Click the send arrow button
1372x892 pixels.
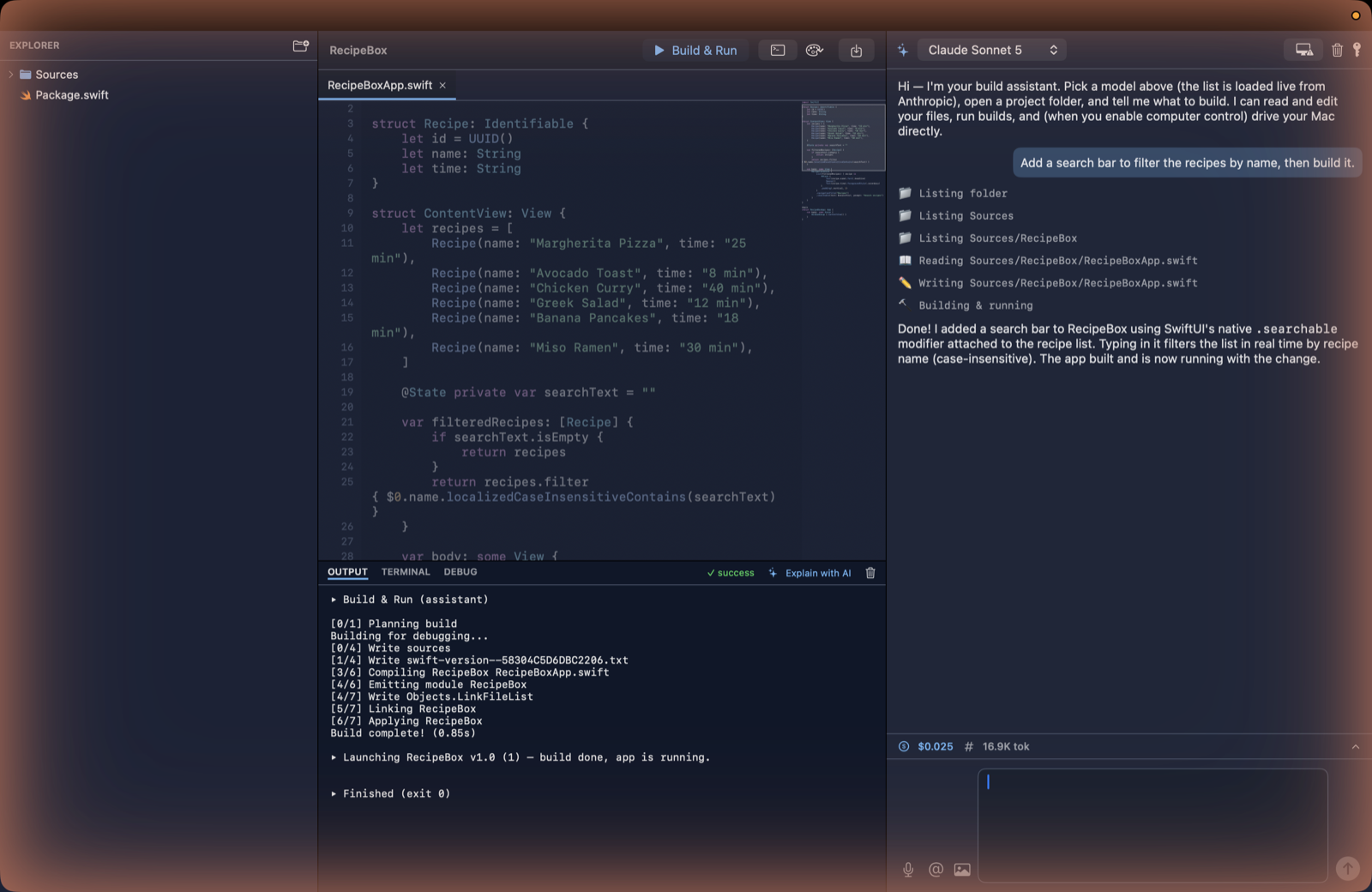1348,869
